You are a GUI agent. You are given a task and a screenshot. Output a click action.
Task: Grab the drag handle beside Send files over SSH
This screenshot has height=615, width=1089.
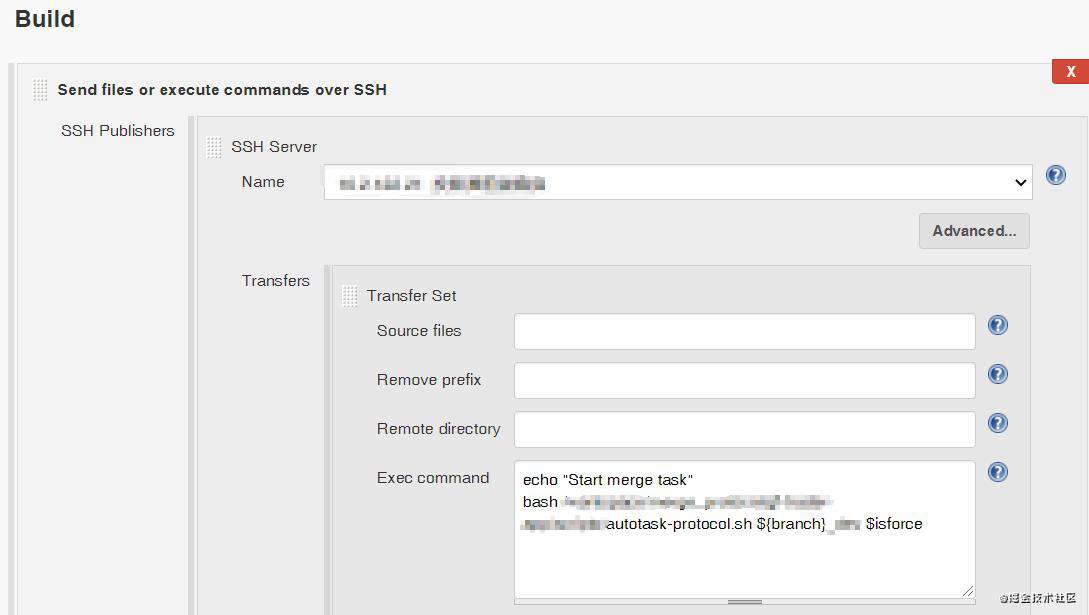(x=40, y=90)
